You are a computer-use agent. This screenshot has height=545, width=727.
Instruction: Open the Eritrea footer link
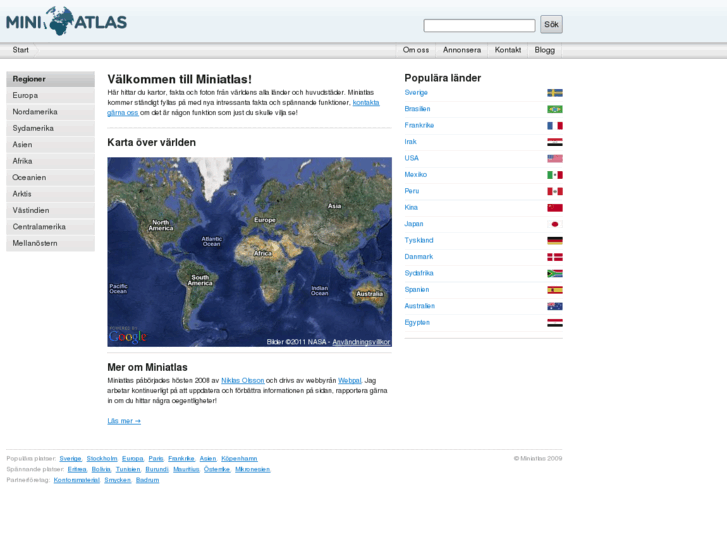pos(77,469)
